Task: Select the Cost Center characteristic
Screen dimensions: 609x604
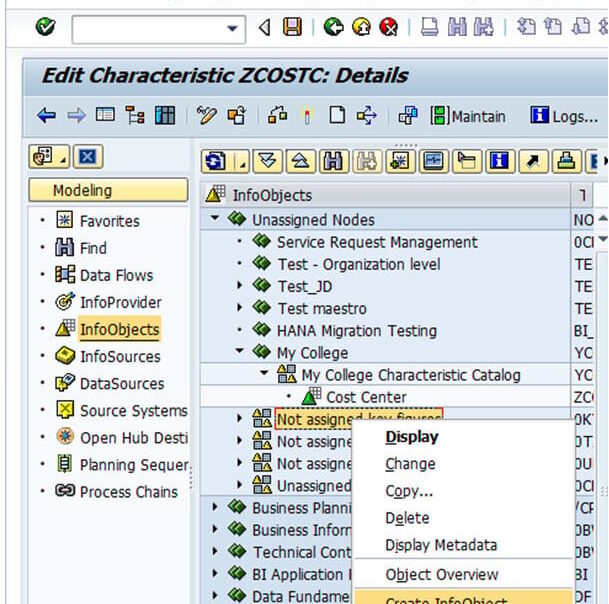Action: click(x=366, y=397)
